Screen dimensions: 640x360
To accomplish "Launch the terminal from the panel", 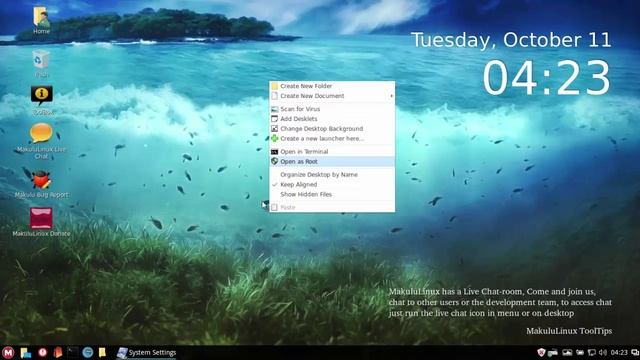I will 73,352.
